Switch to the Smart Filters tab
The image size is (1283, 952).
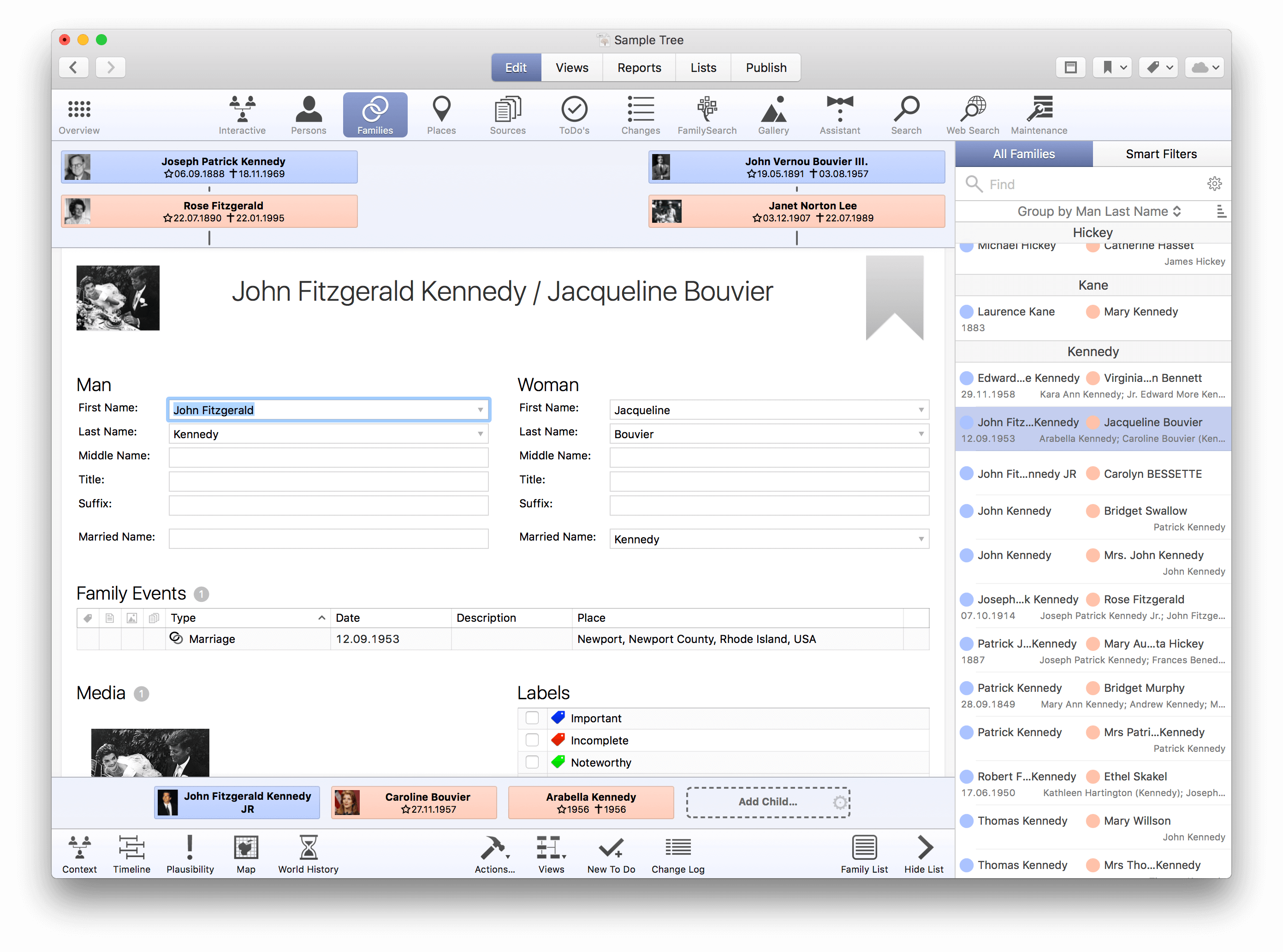tap(1161, 154)
